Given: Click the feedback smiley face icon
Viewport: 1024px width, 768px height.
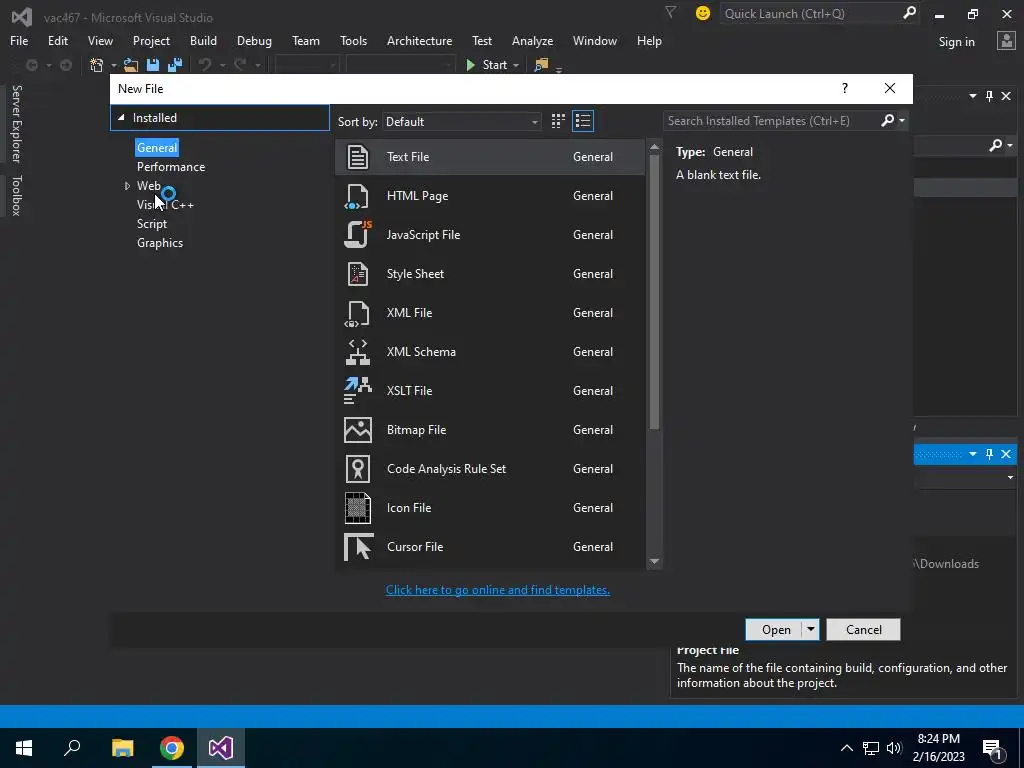Looking at the screenshot, I should coord(703,13).
